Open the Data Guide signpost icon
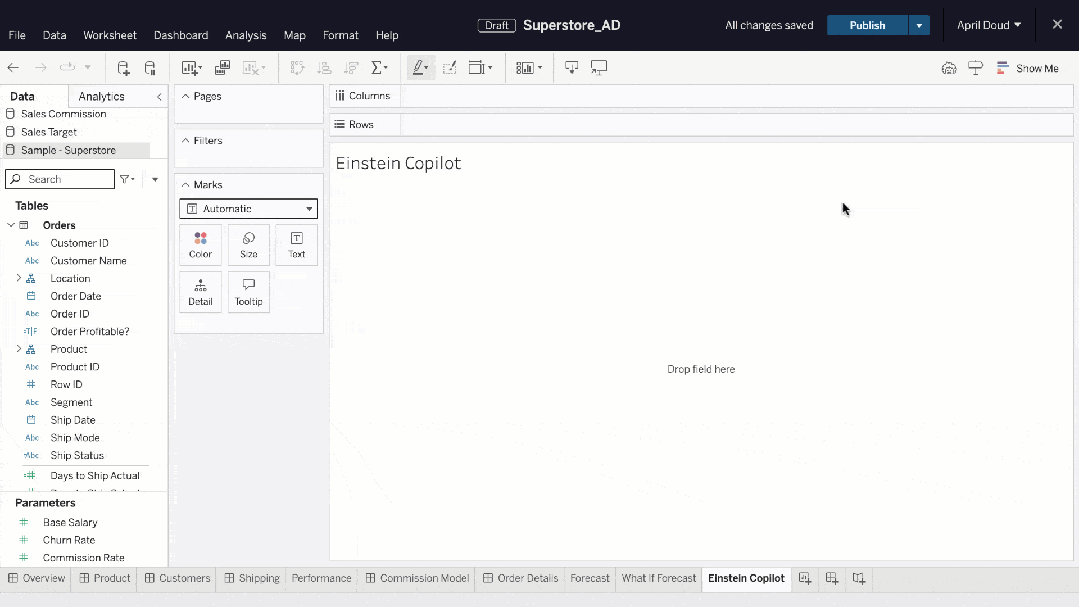This screenshot has height=607, width=1079. tap(975, 68)
